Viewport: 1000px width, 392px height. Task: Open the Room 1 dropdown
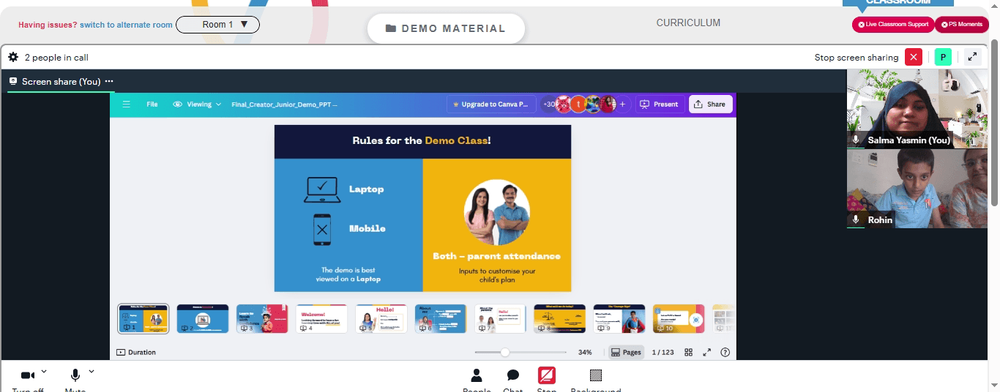[x=217, y=25]
